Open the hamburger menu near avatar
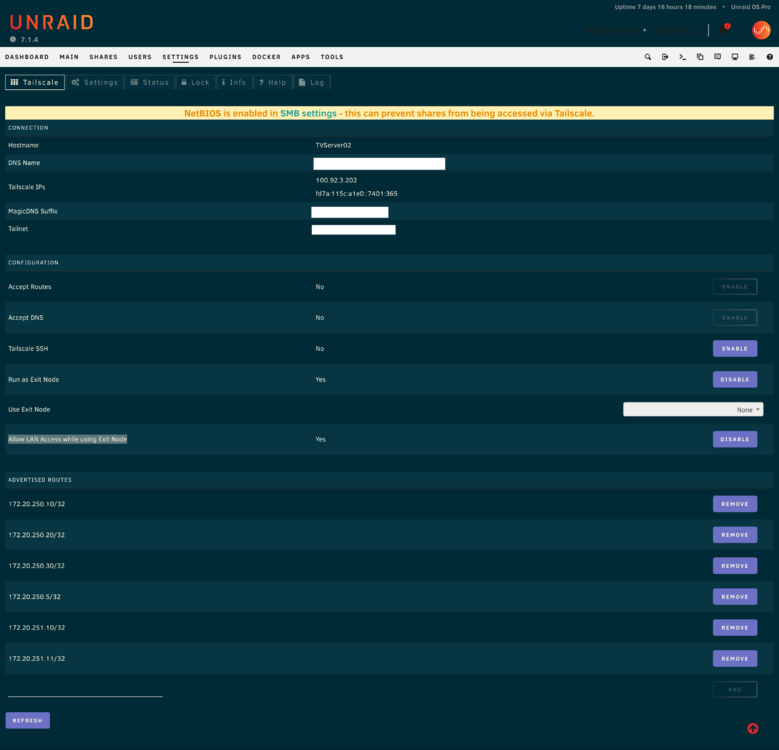 (x=742, y=30)
